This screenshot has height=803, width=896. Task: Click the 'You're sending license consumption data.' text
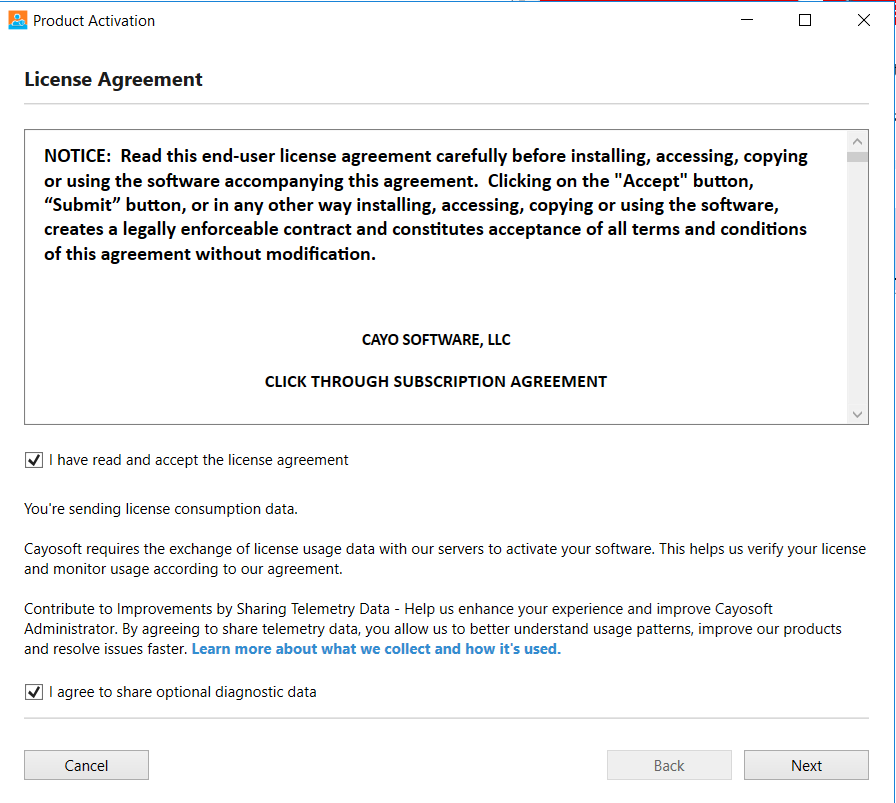click(161, 509)
